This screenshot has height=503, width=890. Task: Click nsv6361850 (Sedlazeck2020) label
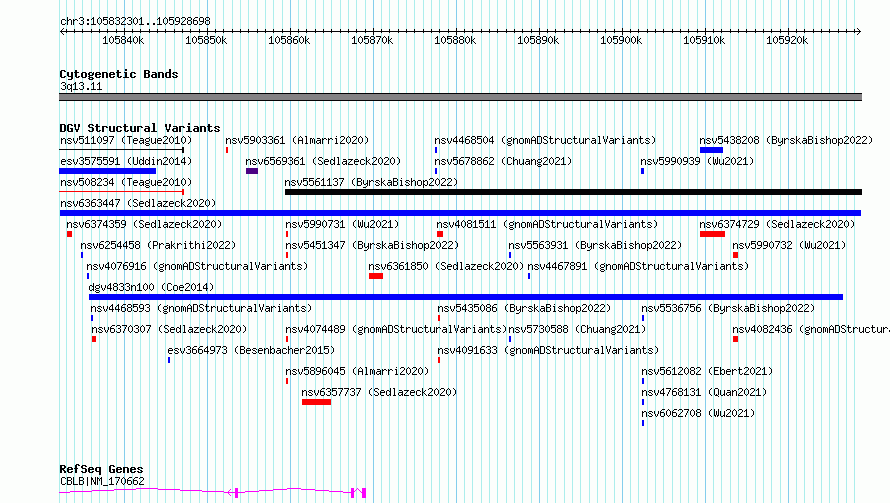(x=446, y=266)
